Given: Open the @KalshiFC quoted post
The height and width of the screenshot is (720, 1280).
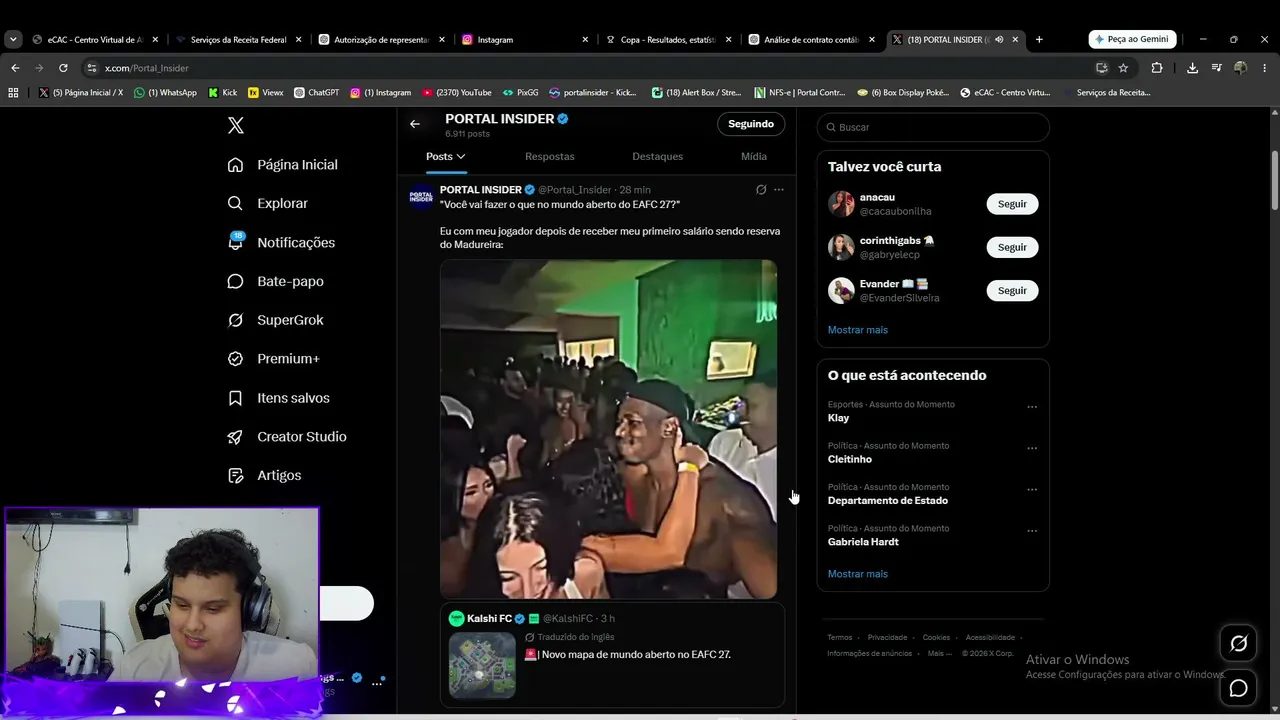Looking at the screenshot, I should 612,655.
